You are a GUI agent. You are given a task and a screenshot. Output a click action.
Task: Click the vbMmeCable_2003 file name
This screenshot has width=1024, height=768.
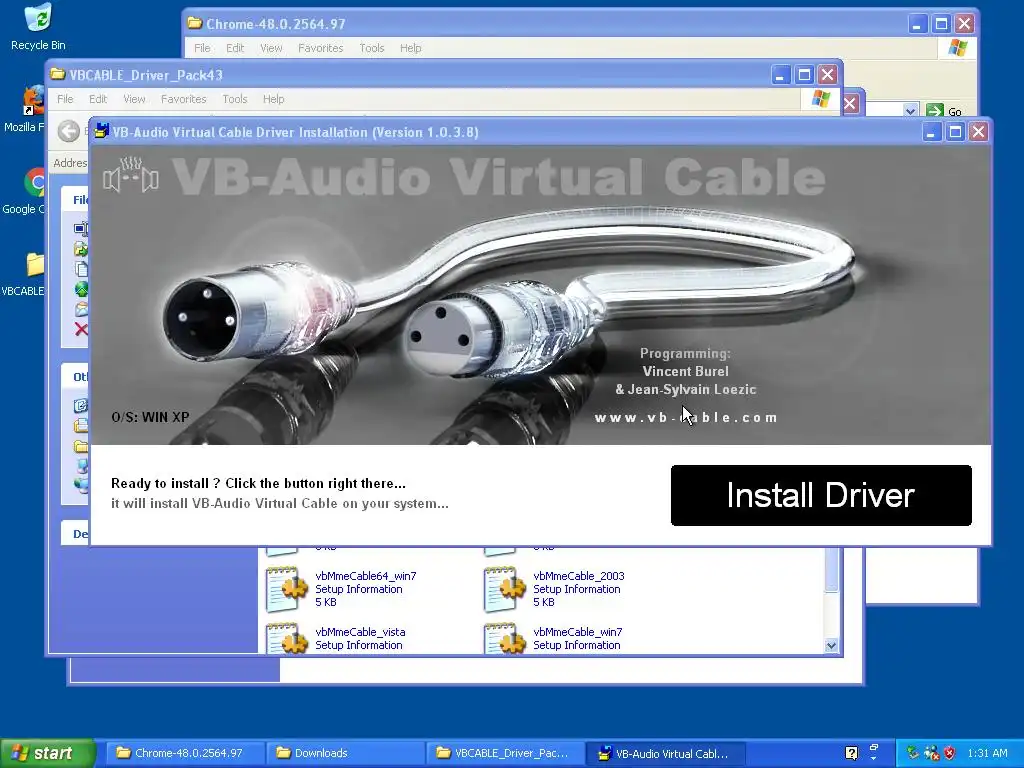click(579, 576)
